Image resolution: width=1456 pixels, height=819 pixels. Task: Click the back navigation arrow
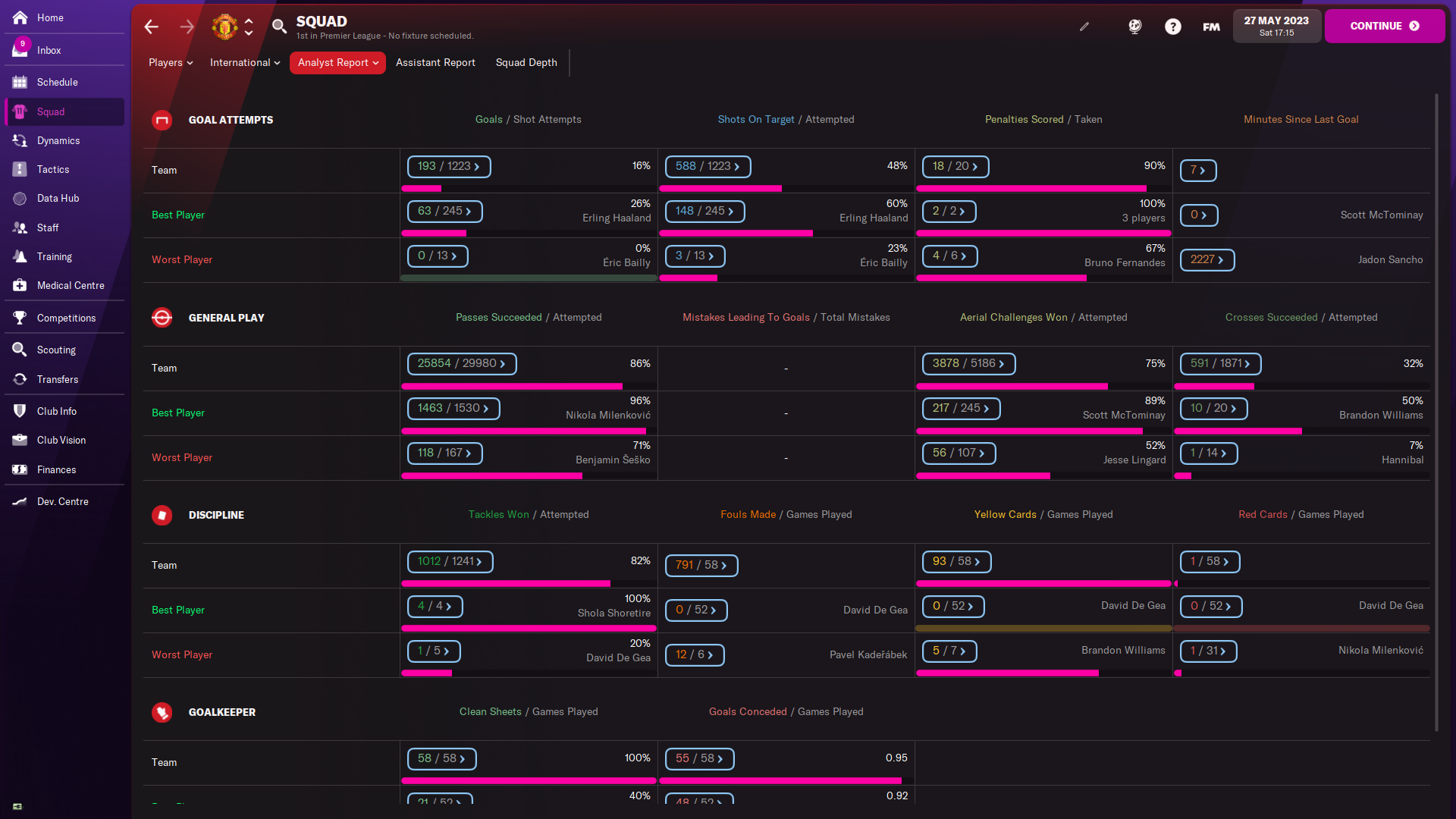point(152,27)
